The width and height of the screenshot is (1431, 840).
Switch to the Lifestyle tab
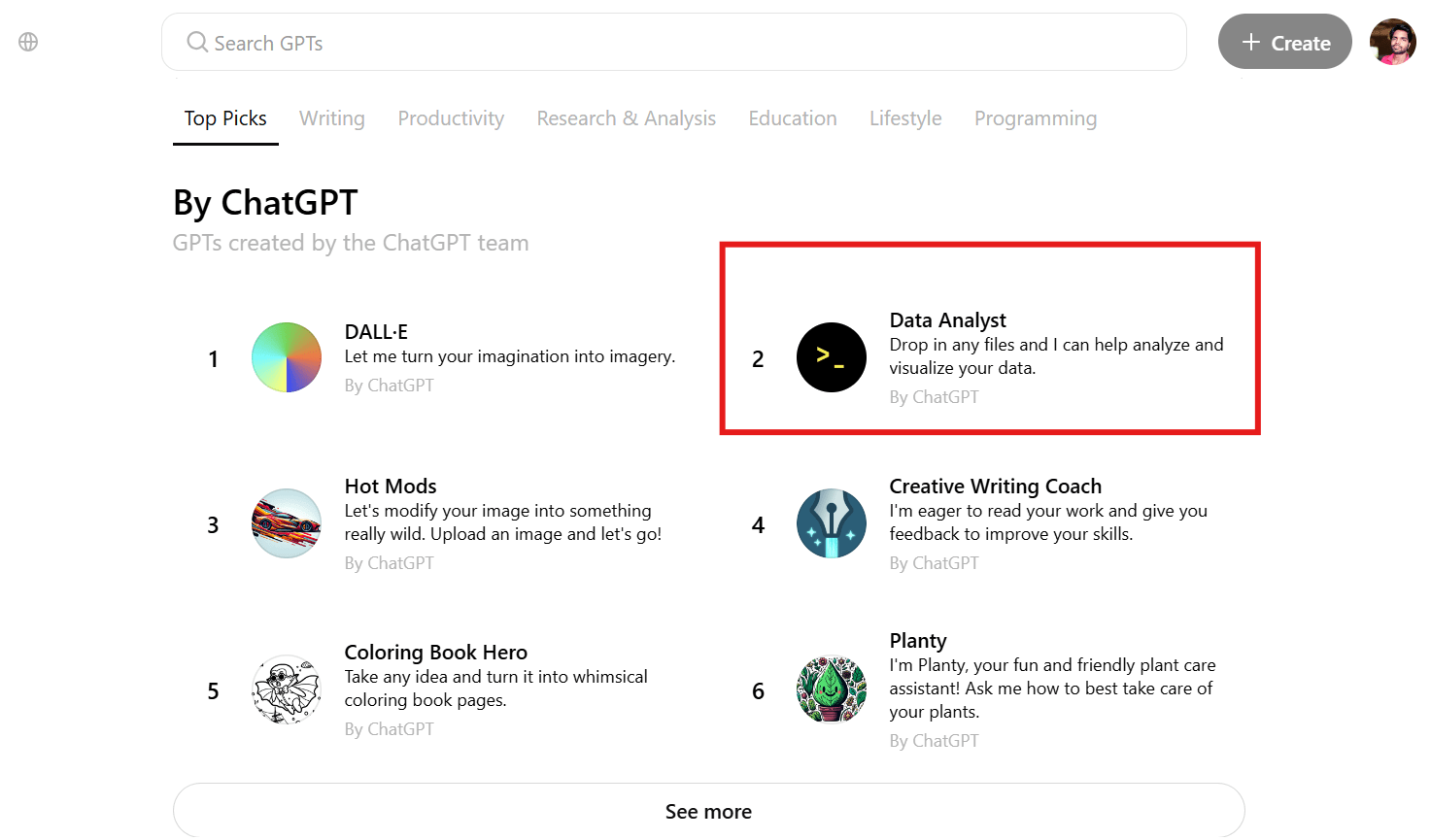[x=905, y=118]
